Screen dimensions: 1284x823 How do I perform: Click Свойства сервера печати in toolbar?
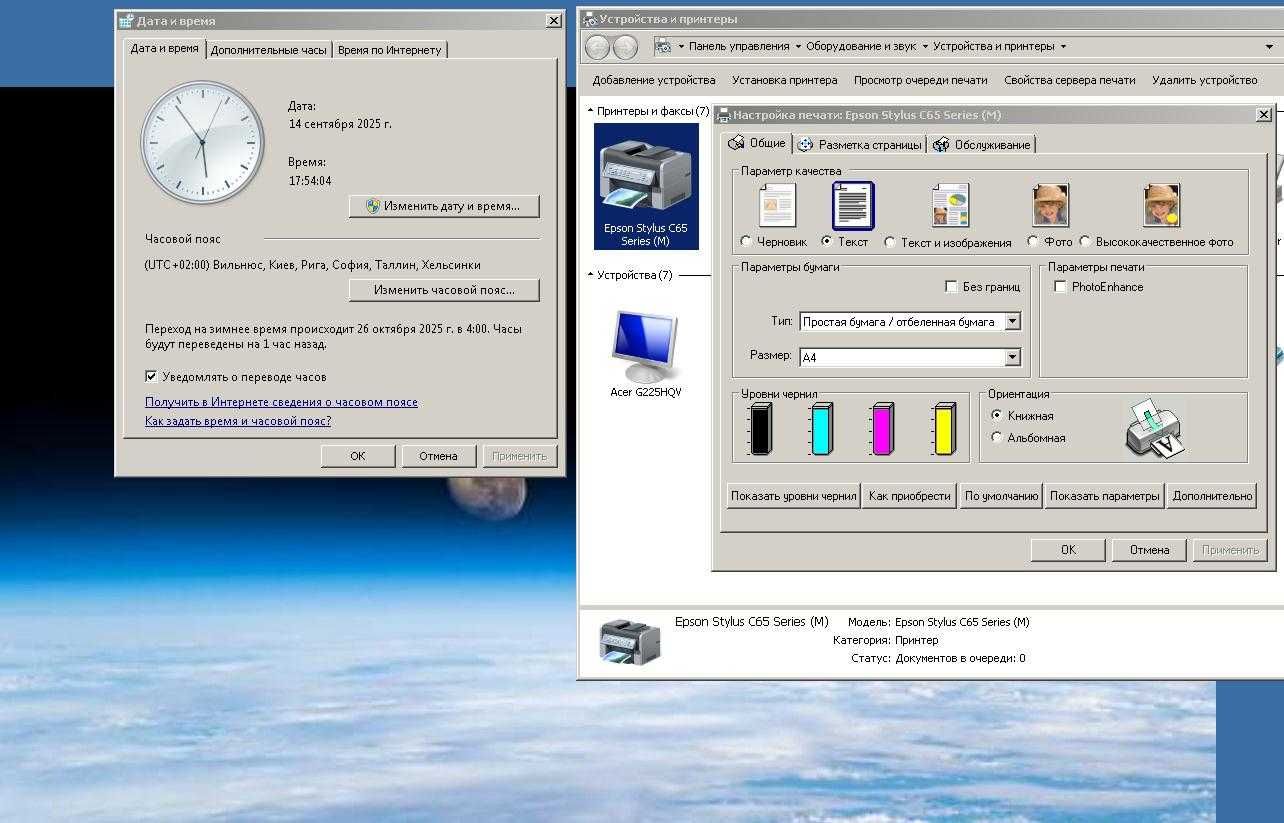tap(1070, 80)
